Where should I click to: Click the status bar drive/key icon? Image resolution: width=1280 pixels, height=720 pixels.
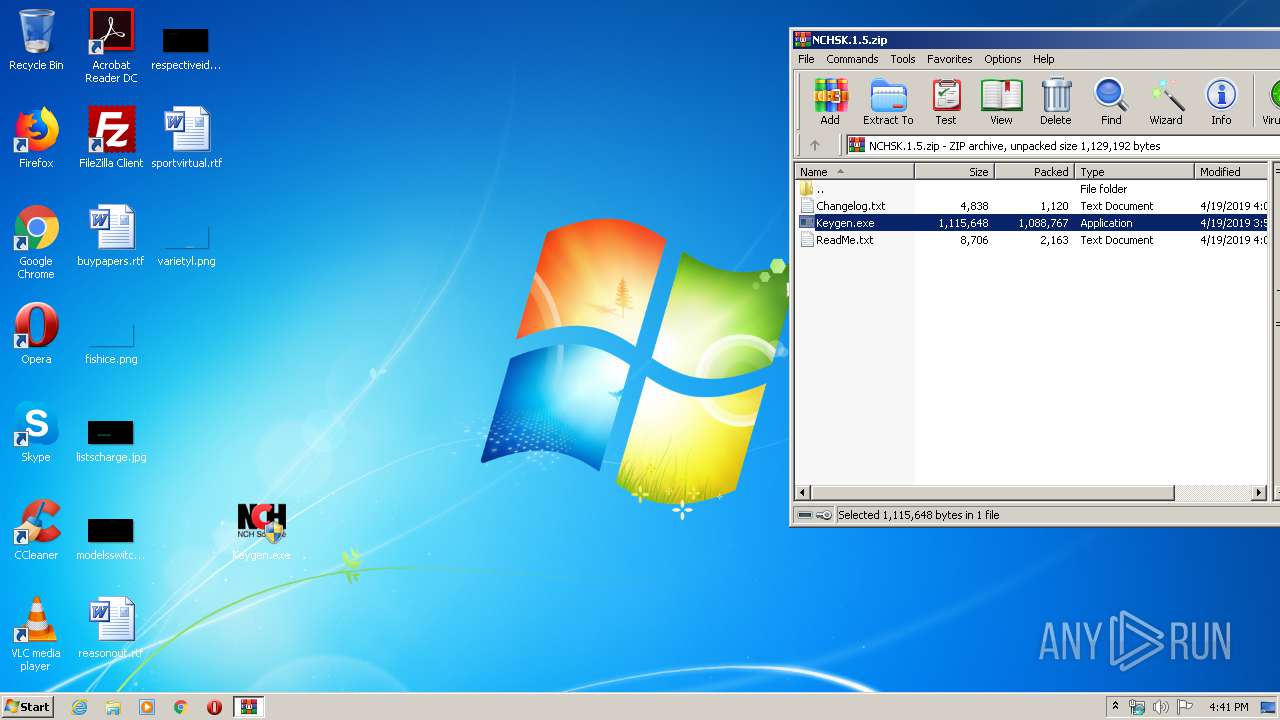[813, 515]
